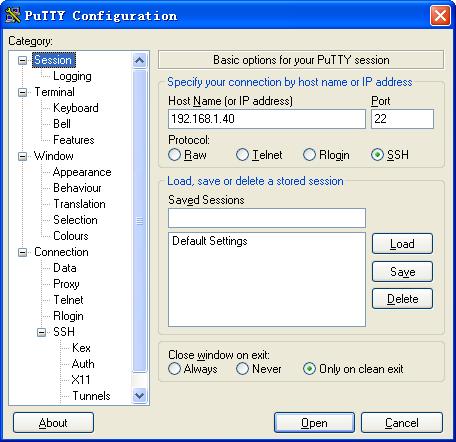Select the Raw protocol radio button
This screenshot has height=442, width=456.
pos(174,155)
